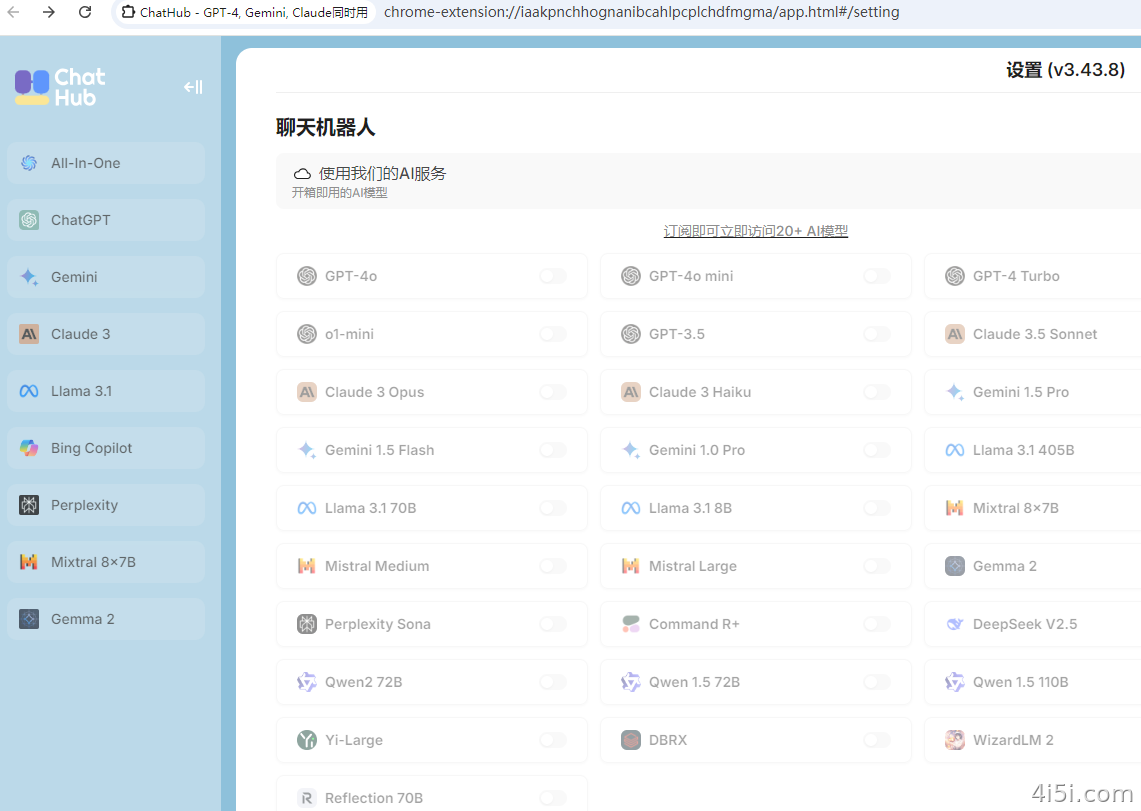
Task: Click the browser back arrow
Action: pyautogui.click(x=13, y=12)
